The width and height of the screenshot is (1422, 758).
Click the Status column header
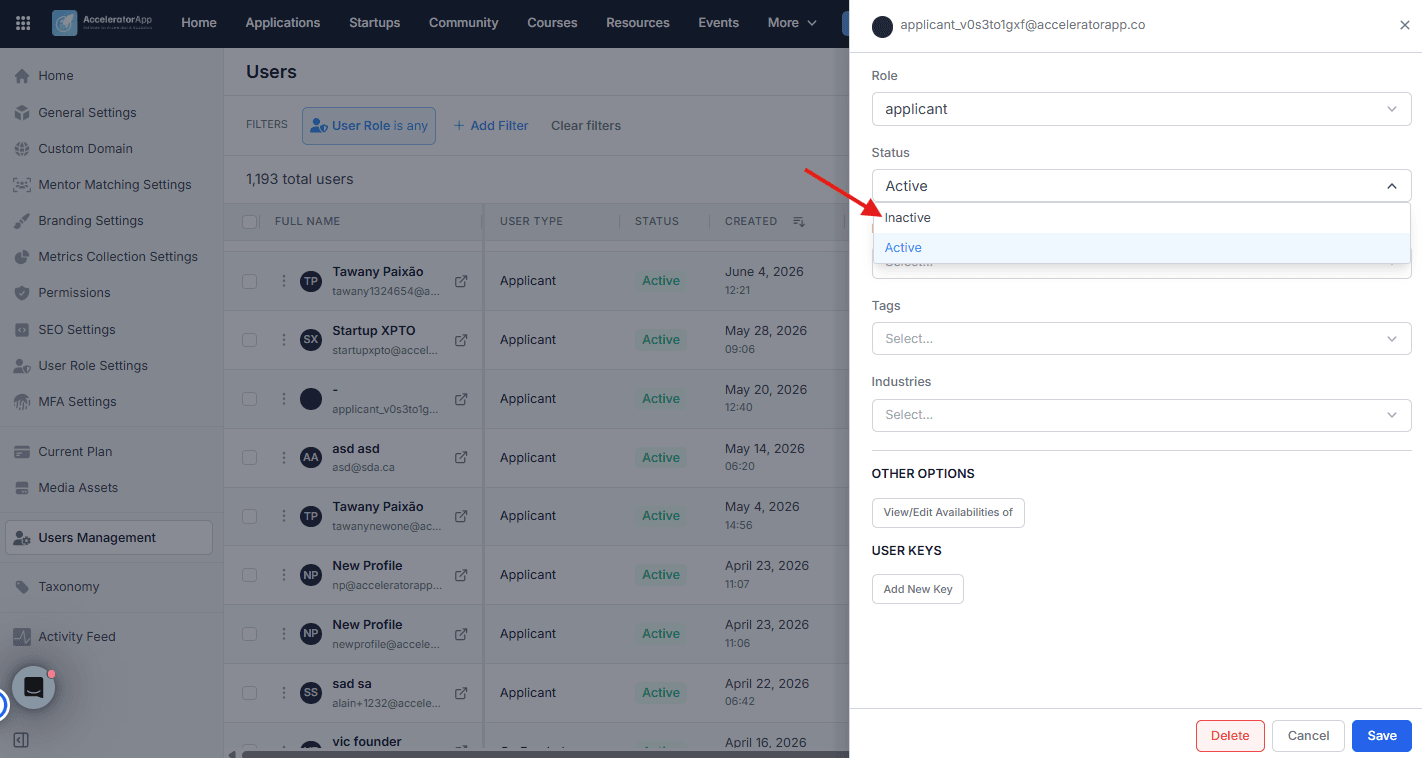656,222
